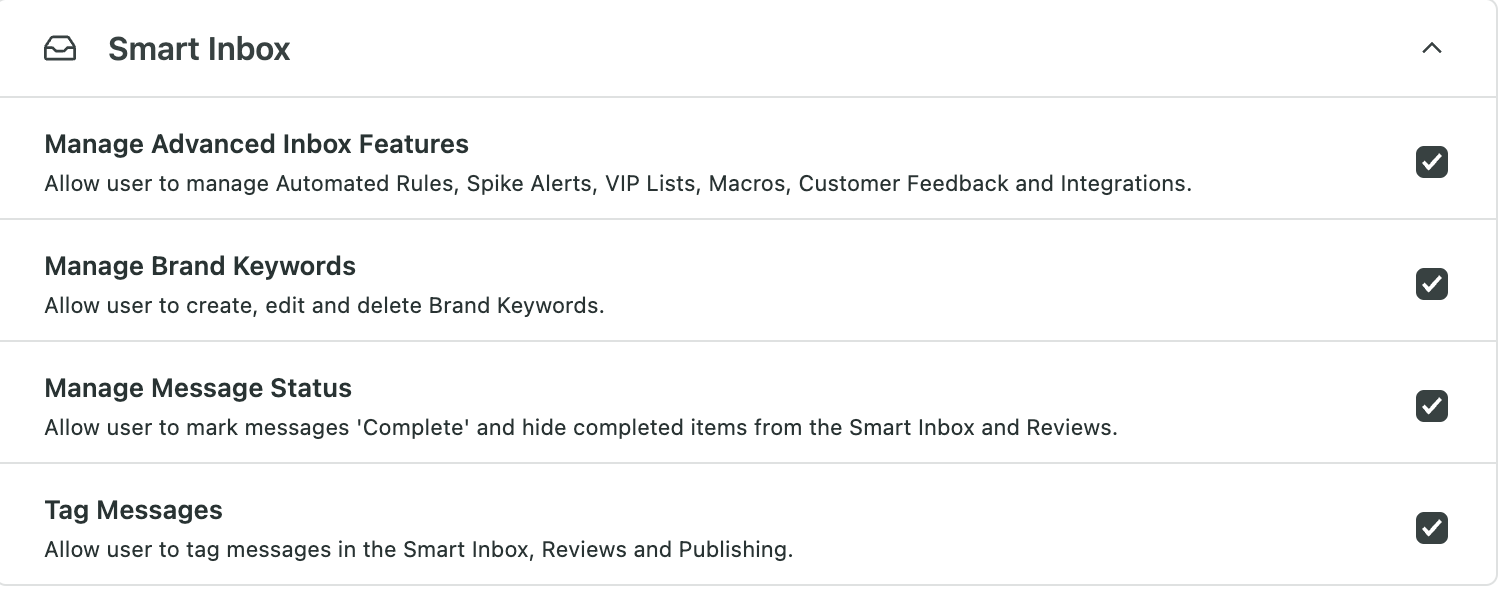Click the Smart Inbox tray icon
The width and height of the screenshot is (1500, 594).
(x=60, y=49)
